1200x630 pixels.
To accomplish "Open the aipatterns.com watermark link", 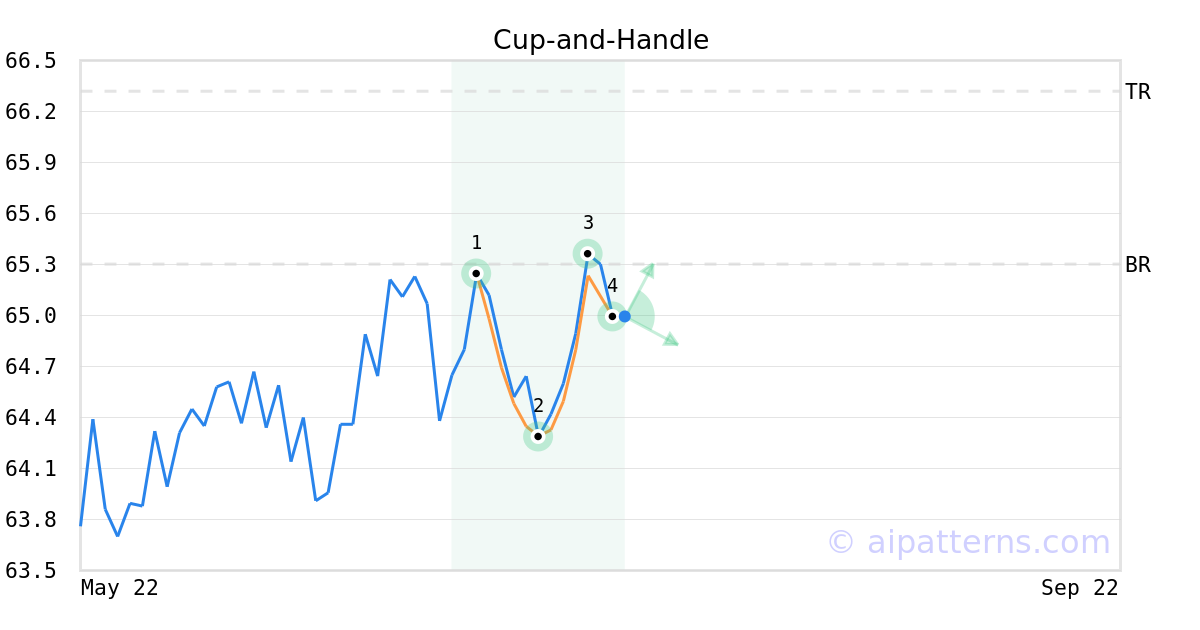I will pos(968,542).
